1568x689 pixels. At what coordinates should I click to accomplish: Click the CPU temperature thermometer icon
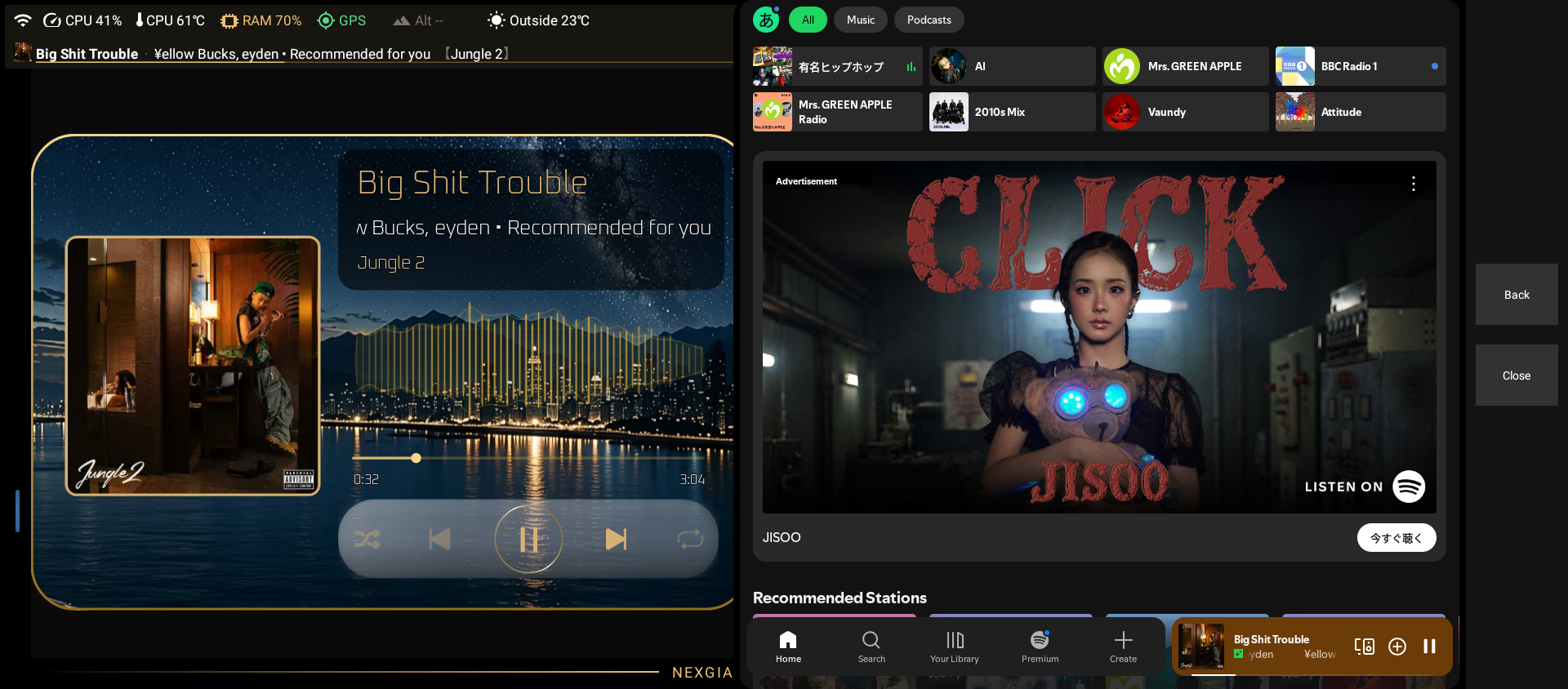(x=140, y=20)
